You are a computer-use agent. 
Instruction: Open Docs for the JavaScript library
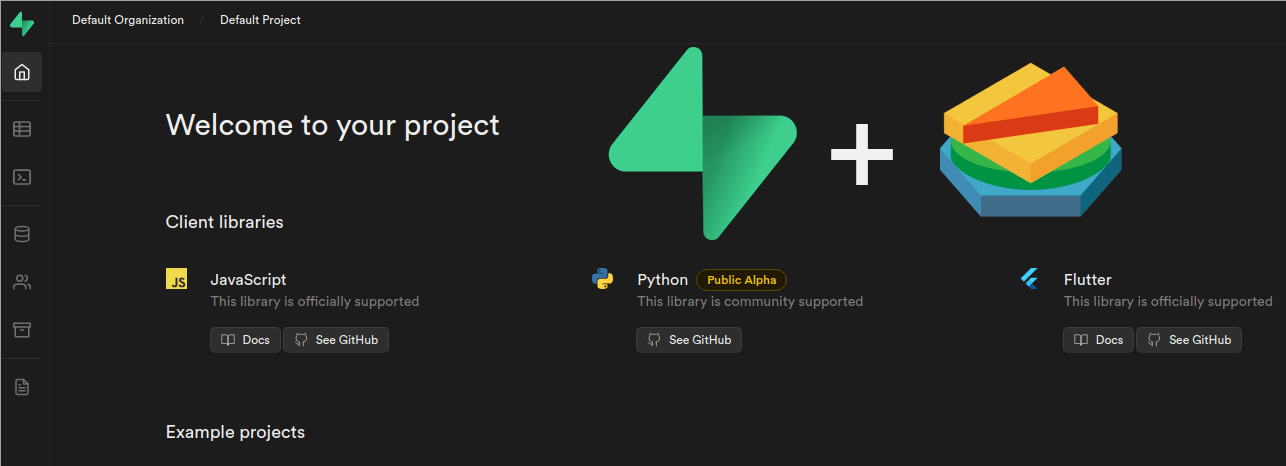(245, 340)
